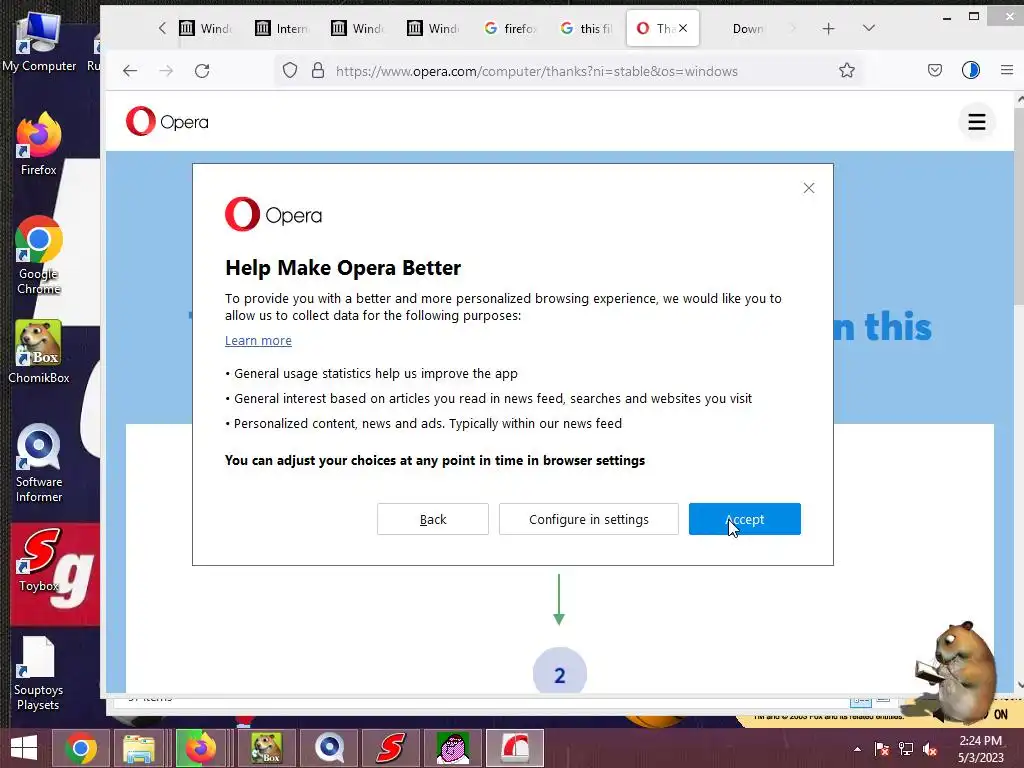Open the Learn more link

(258, 340)
